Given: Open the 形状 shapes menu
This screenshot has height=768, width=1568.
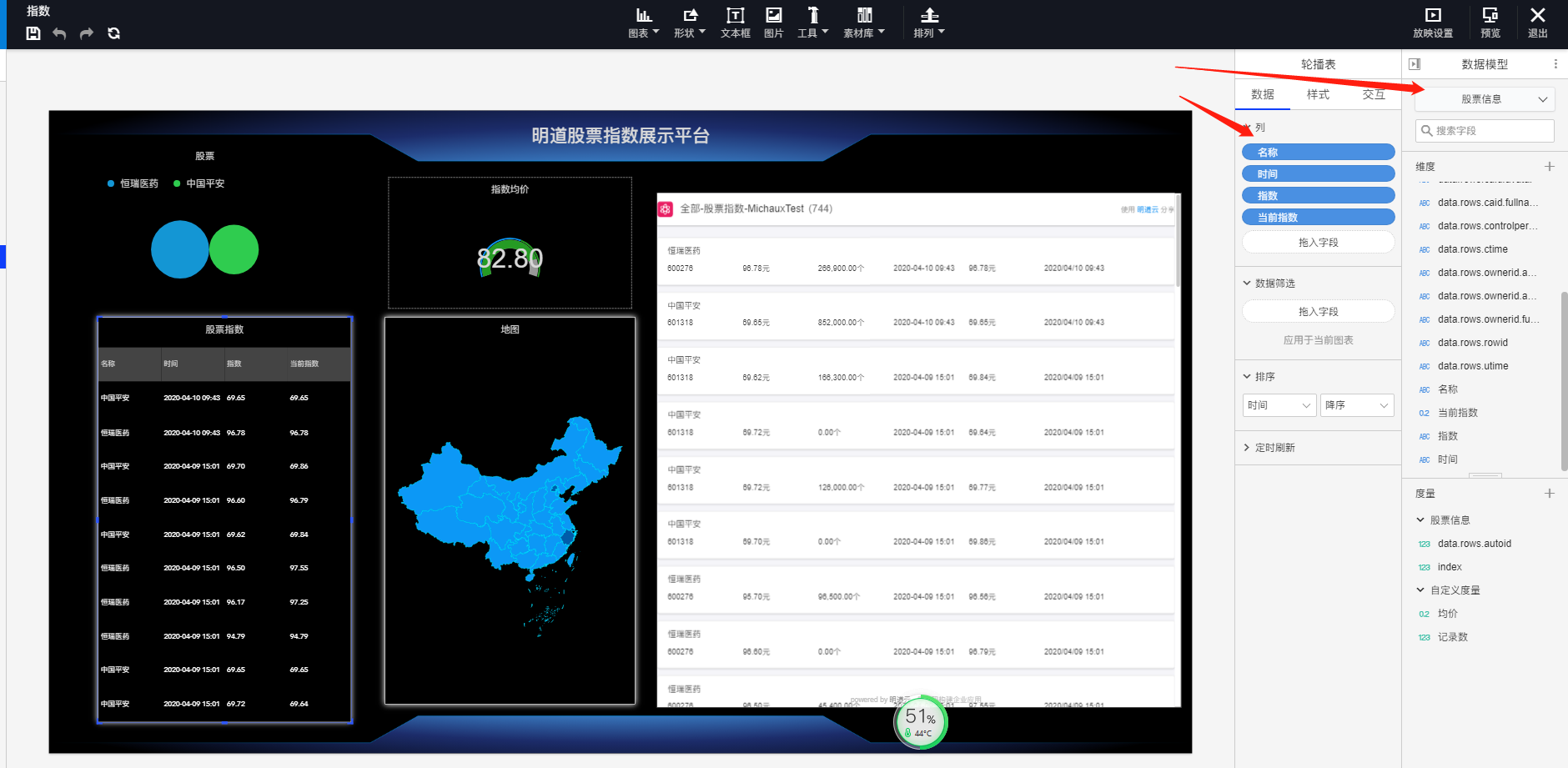Looking at the screenshot, I should click(690, 23).
